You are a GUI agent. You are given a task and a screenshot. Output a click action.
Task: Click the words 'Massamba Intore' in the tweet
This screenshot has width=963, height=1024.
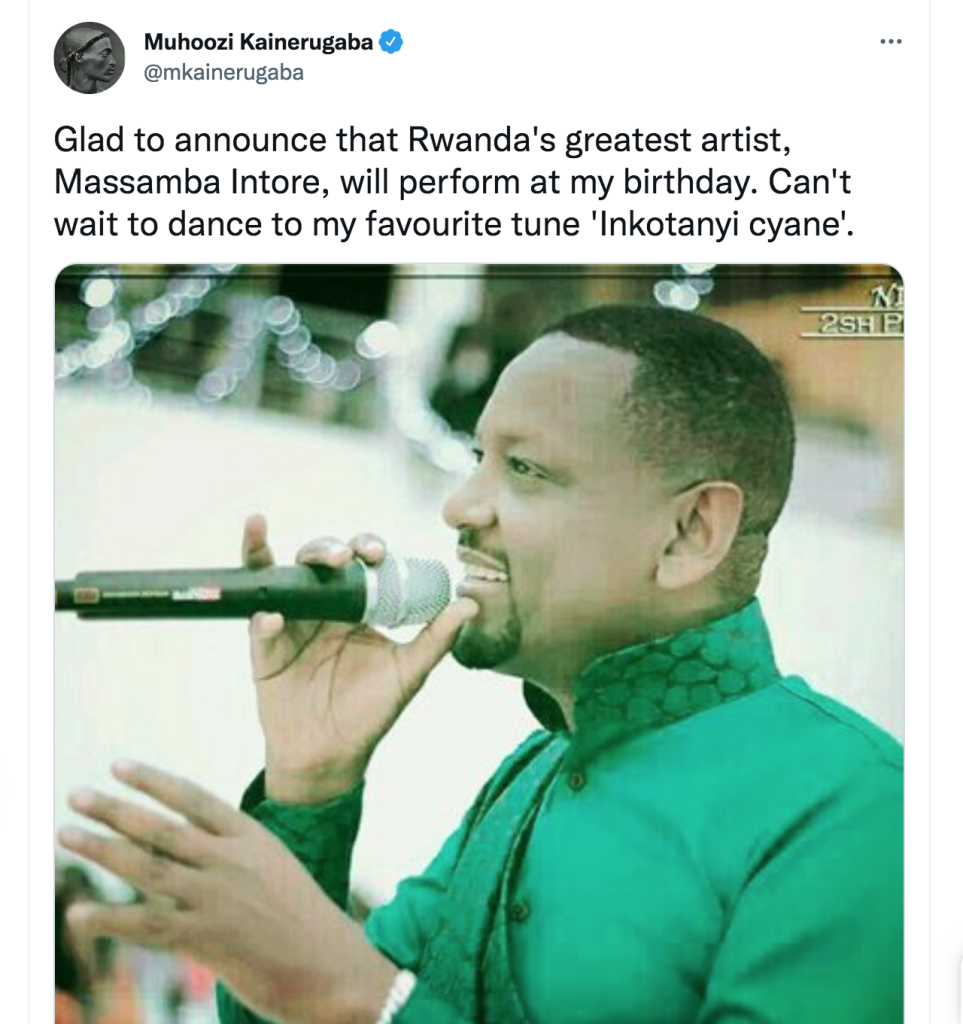click(191, 182)
